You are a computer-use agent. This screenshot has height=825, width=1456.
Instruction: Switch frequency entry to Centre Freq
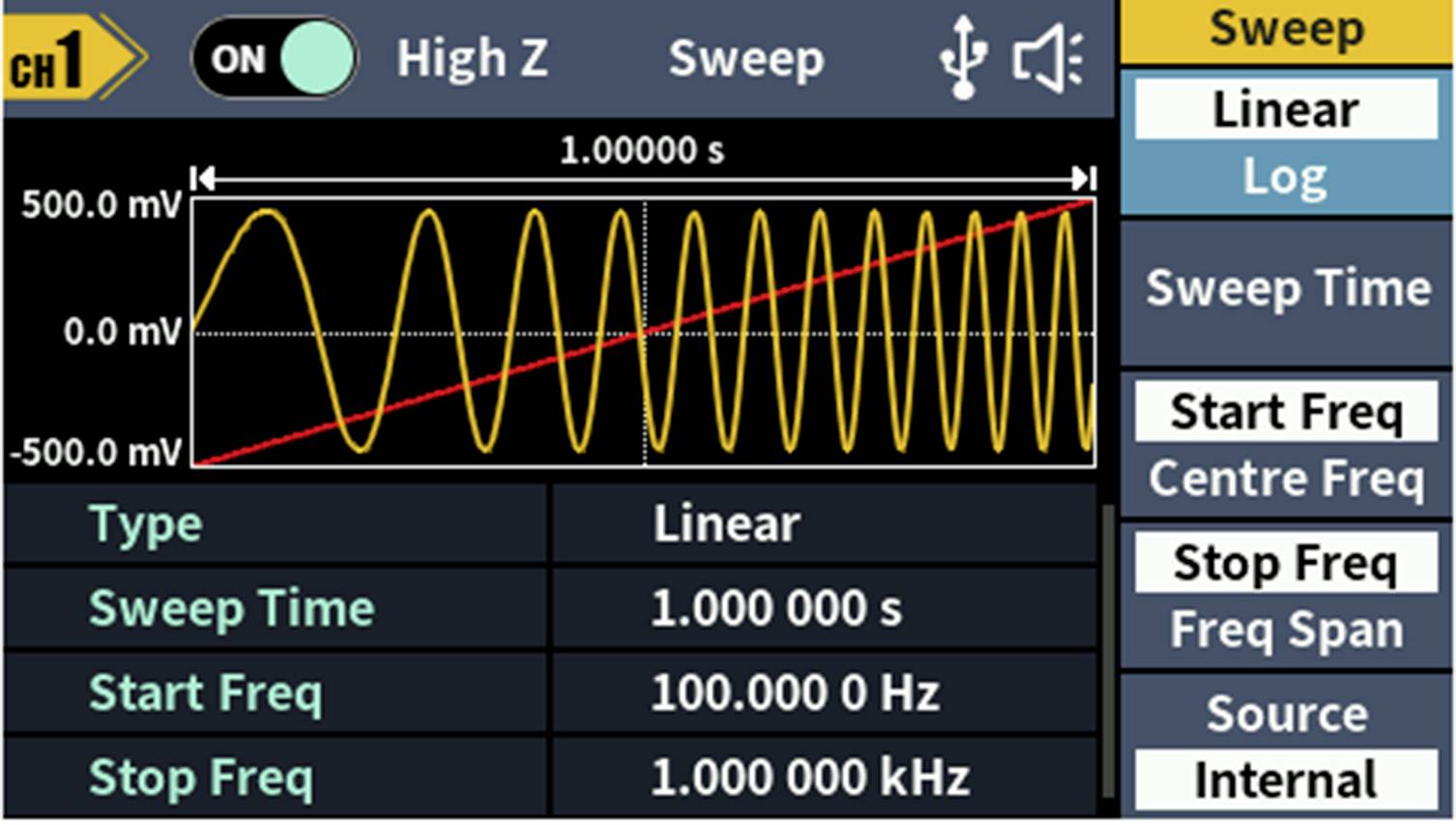pos(1286,478)
